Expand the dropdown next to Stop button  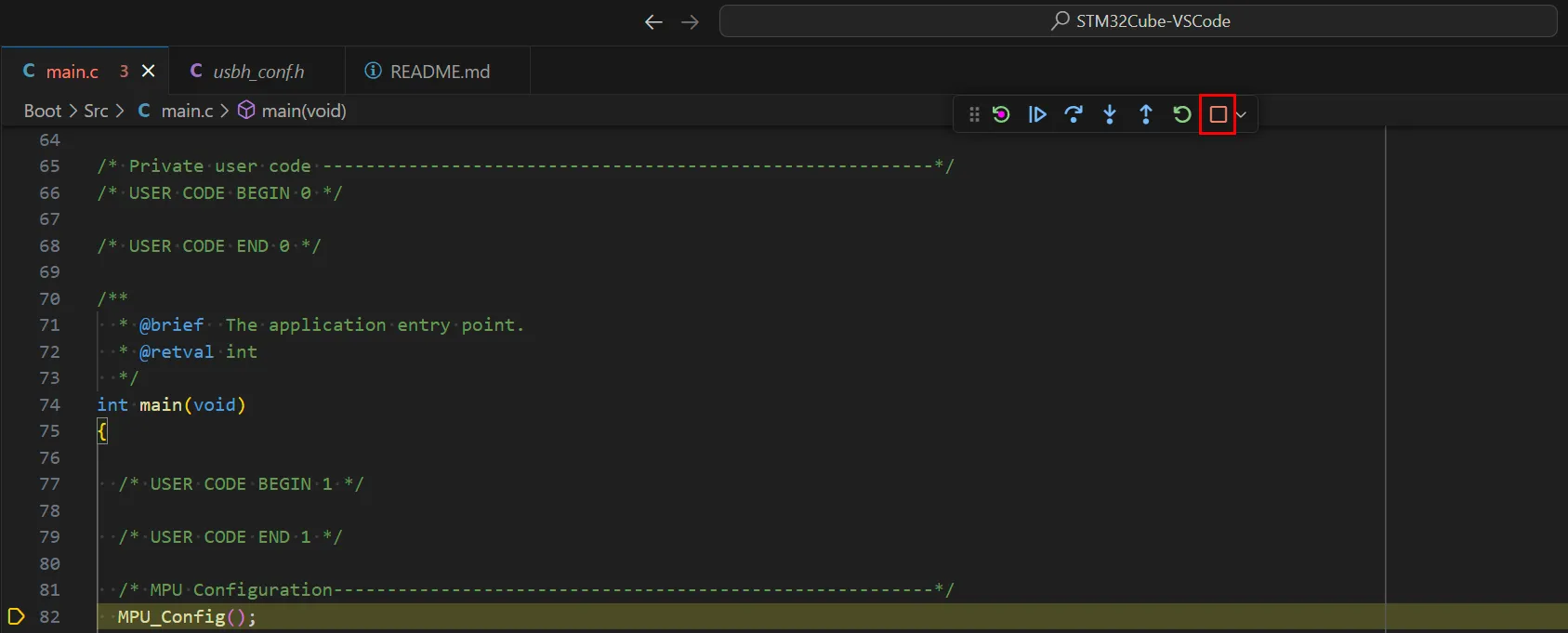coord(1242,114)
